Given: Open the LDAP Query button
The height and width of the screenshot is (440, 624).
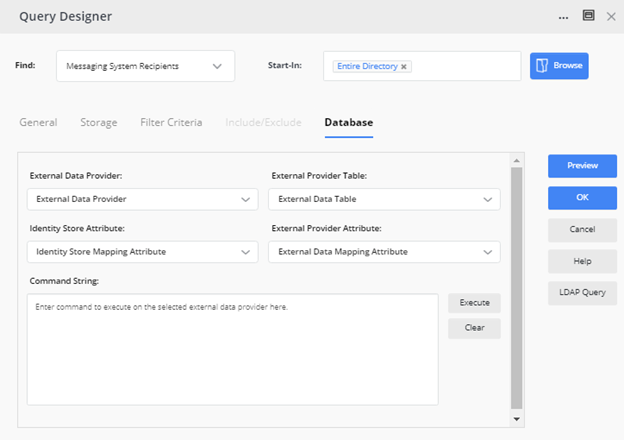Looking at the screenshot, I should (x=582, y=293).
